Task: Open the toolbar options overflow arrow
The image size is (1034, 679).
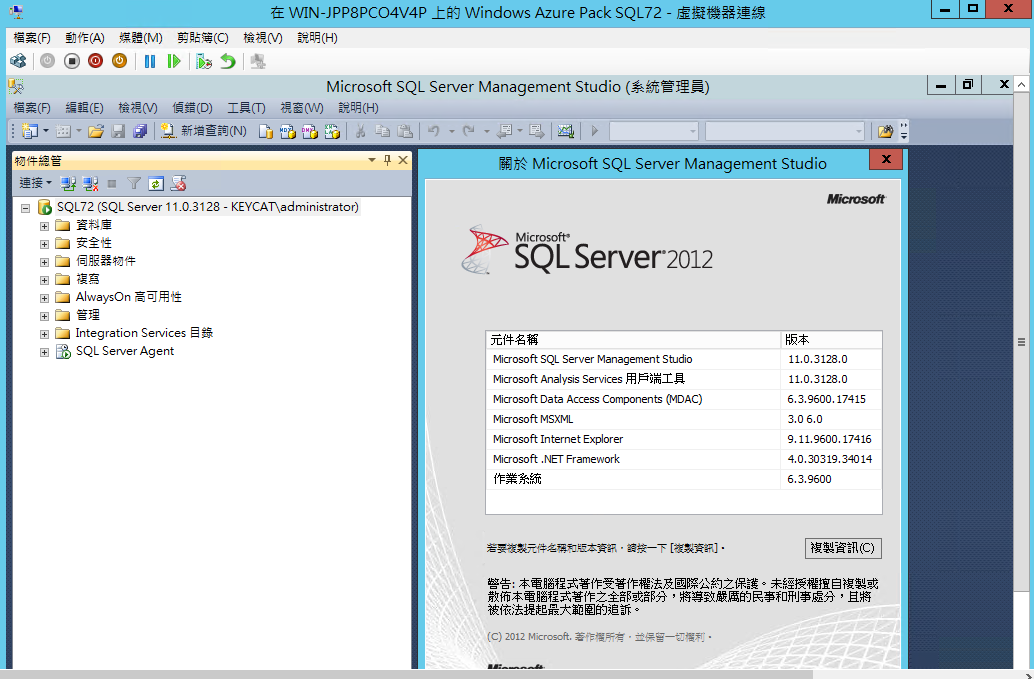Action: (x=903, y=131)
